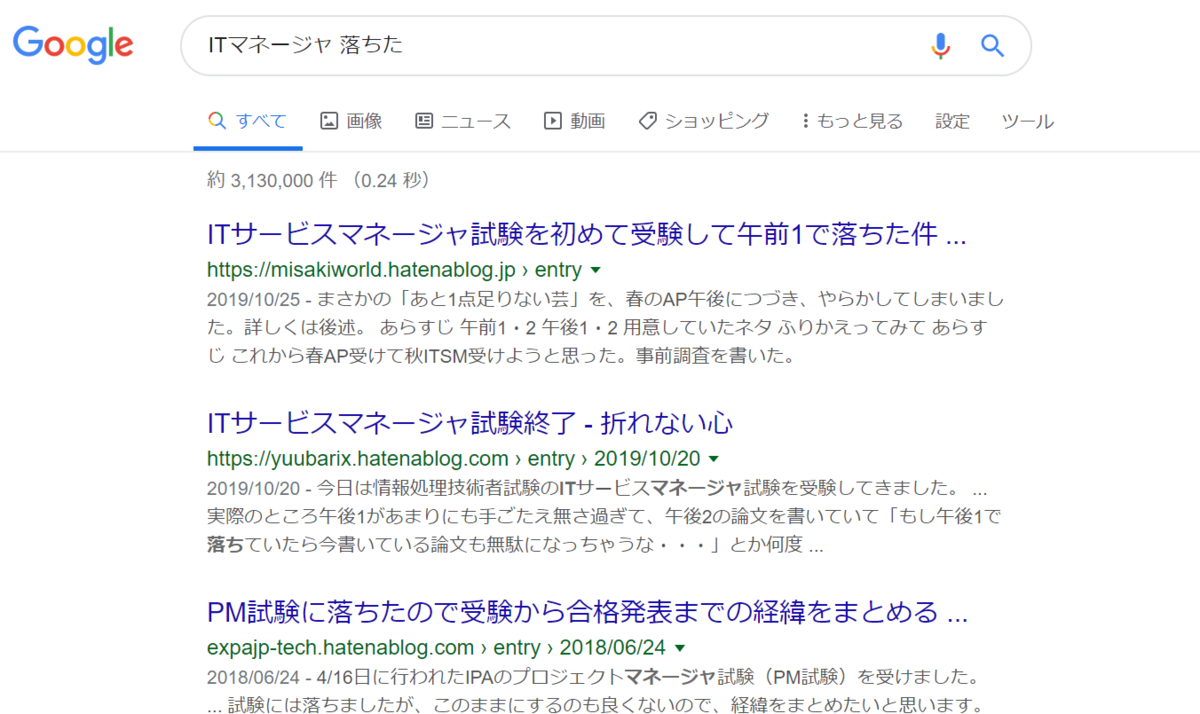Open result ITサービスマネージャ試験終了 - 折れない心
The height and width of the screenshot is (714, 1200).
pyautogui.click(x=470, y=424)
